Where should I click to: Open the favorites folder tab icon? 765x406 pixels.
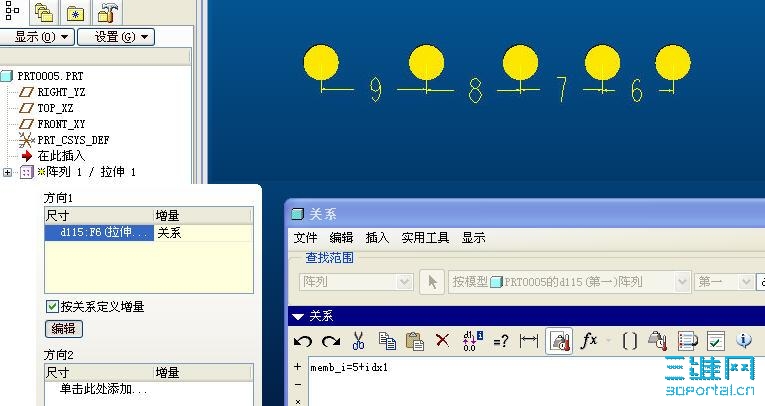[x=76, y=14]
